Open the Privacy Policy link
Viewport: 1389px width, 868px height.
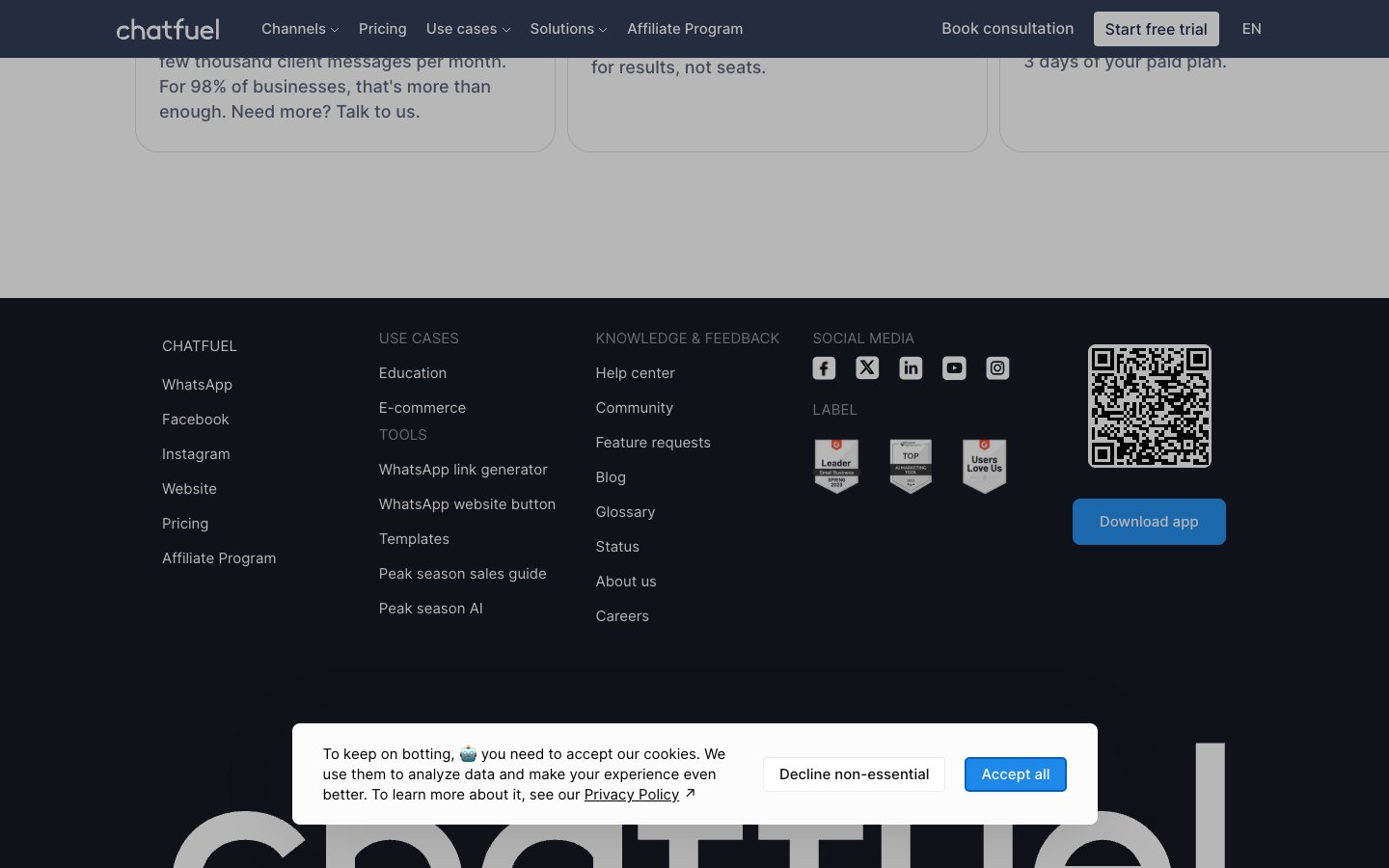(x=632, y=794)
